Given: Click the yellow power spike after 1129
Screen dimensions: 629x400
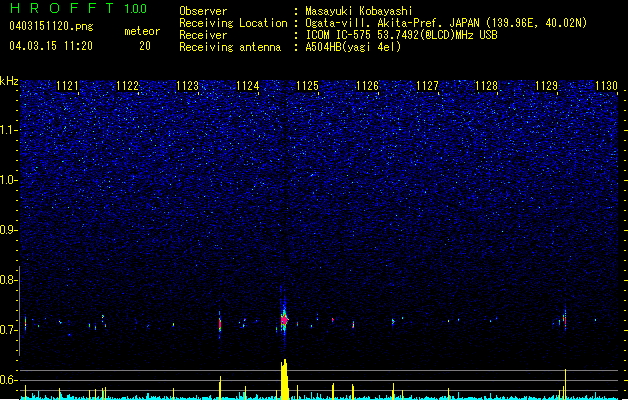Looking at the screenshot, I should [x=566, y=384].
